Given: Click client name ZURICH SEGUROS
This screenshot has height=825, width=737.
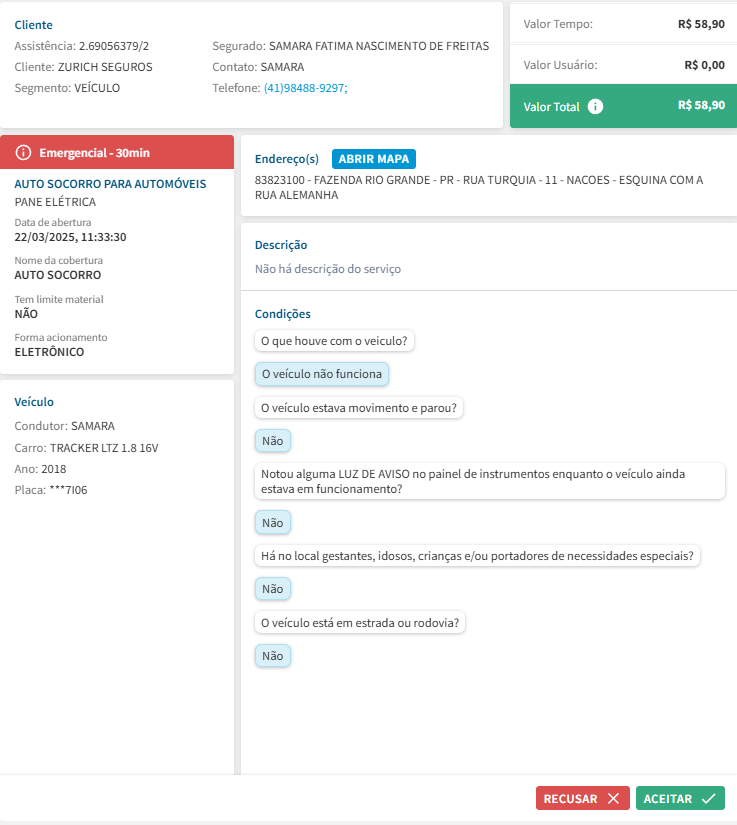Looking at the screenshot, I should tap(105, 67).
